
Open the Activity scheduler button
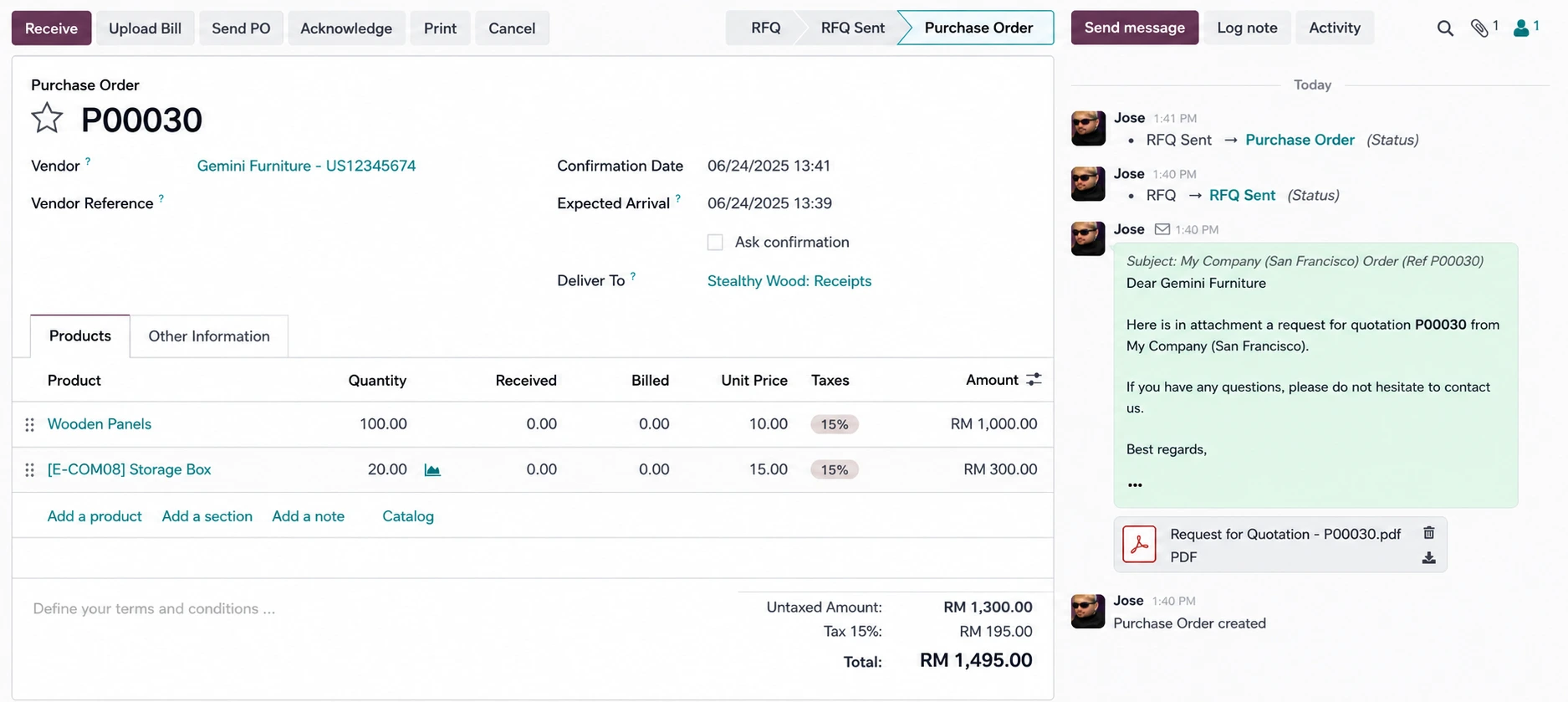(x=1335, y=28)
